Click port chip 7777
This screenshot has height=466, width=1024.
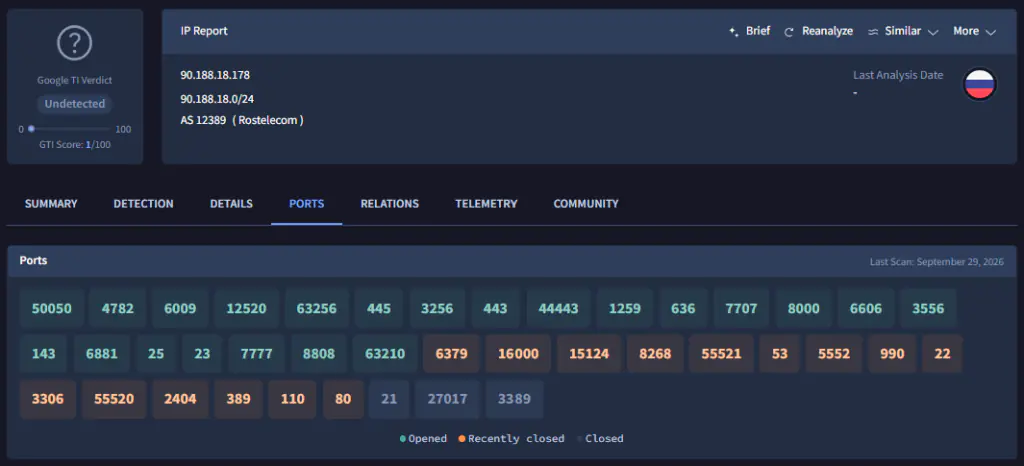(257, 354)
